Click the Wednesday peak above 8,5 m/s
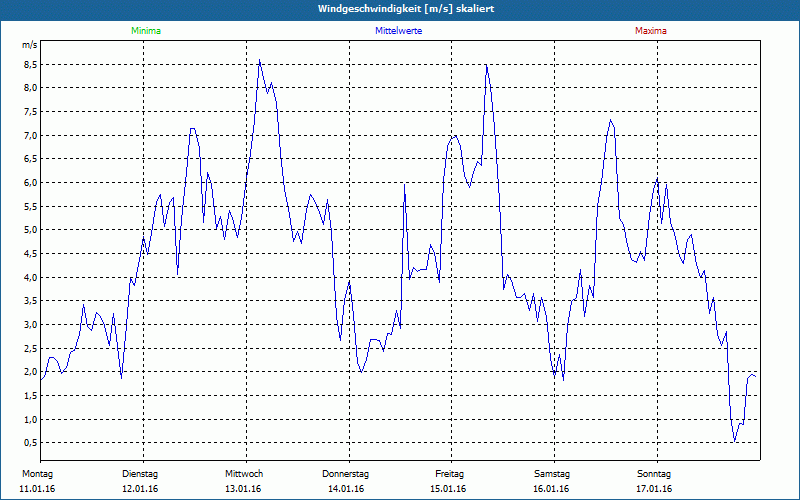The width and height of the screenshot is (800, 500). click(260, 60)
